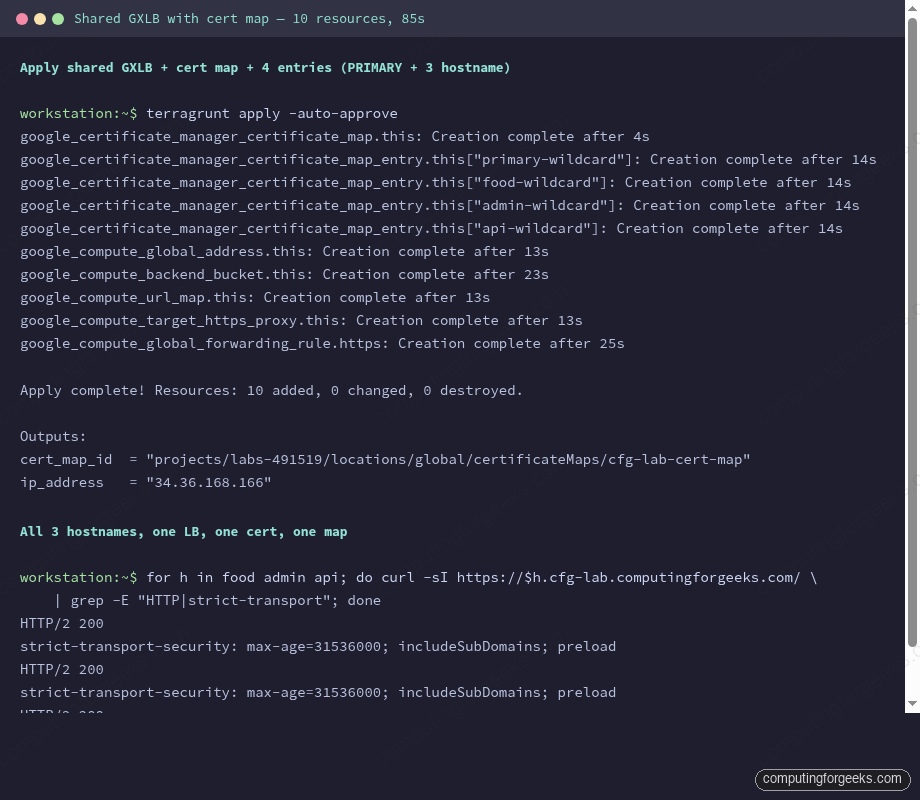Select the primary-wildcard certificate entry line
This screenshot has height=800, width=920.
448,159
